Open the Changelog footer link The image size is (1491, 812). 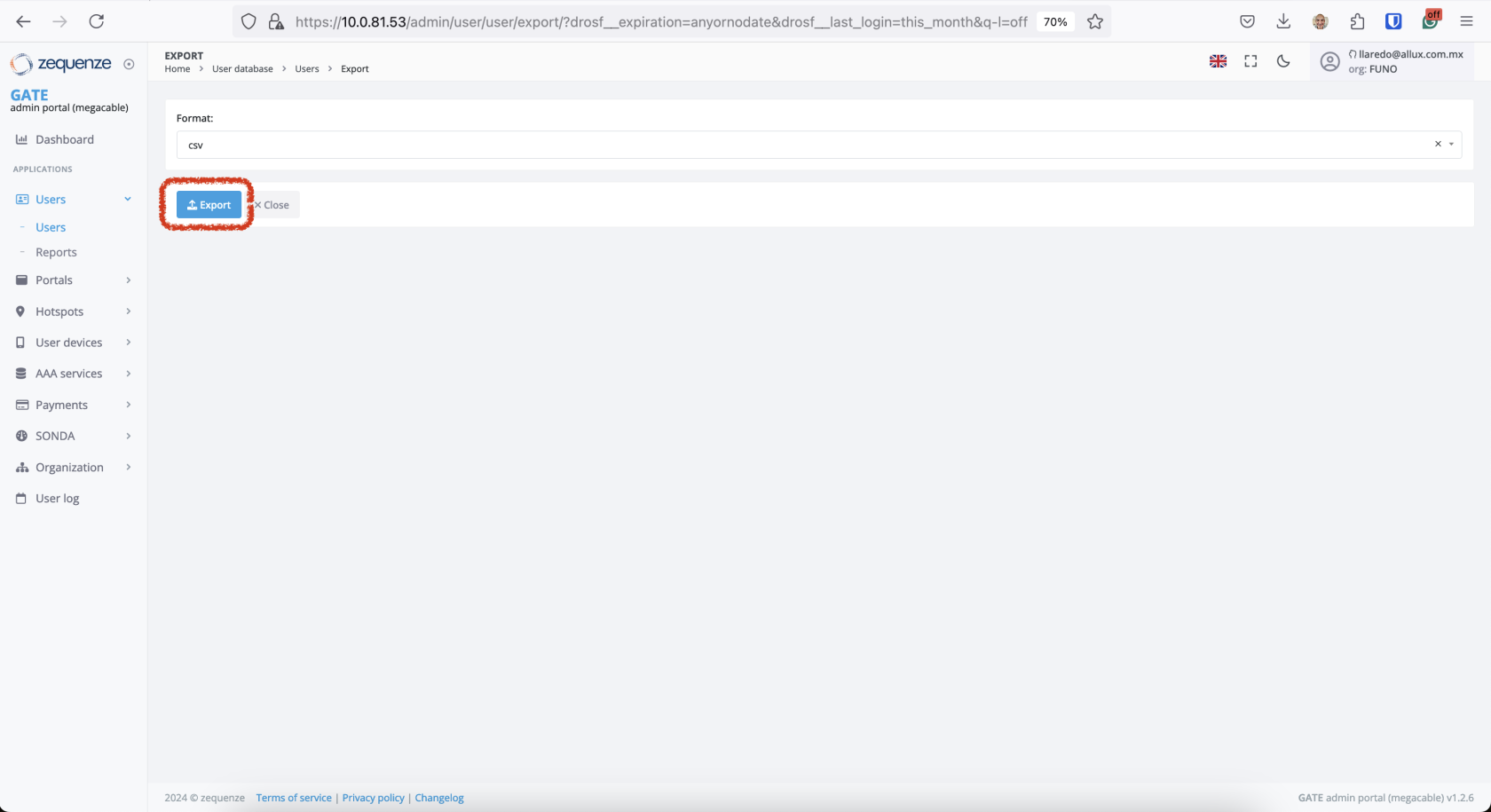point(439,798)
